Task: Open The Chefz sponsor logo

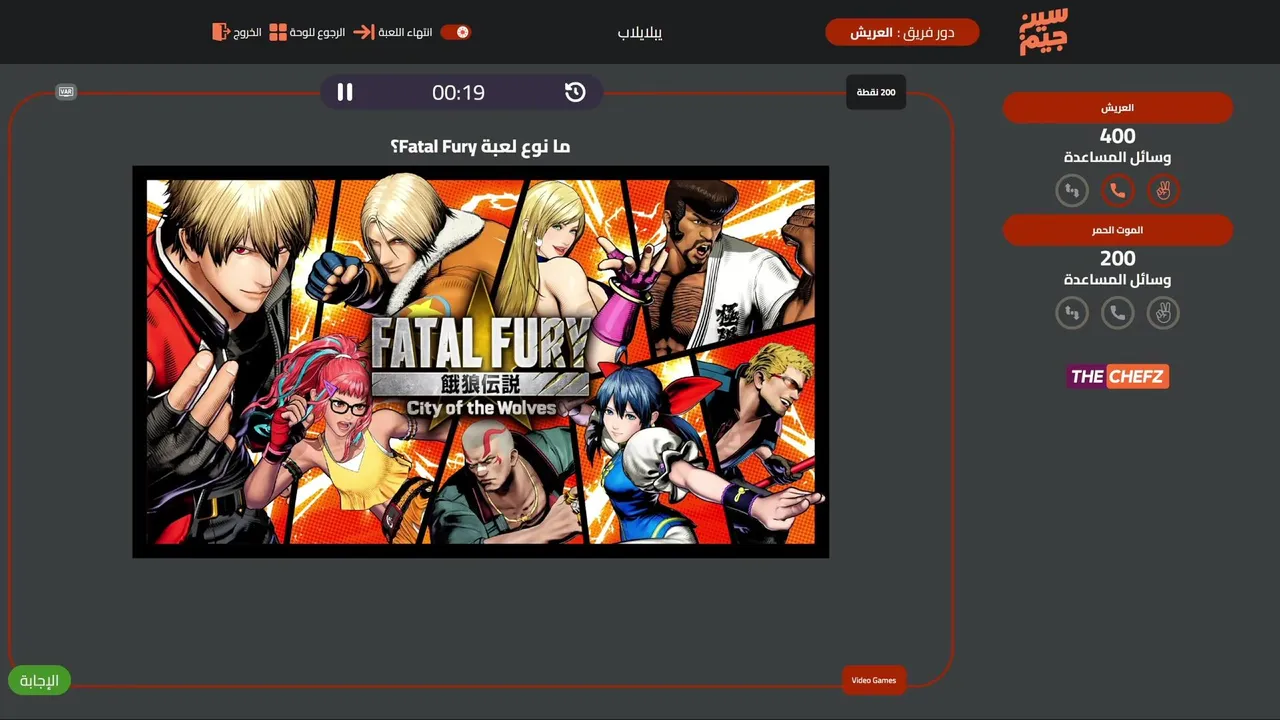Action: click(1118, 376)
